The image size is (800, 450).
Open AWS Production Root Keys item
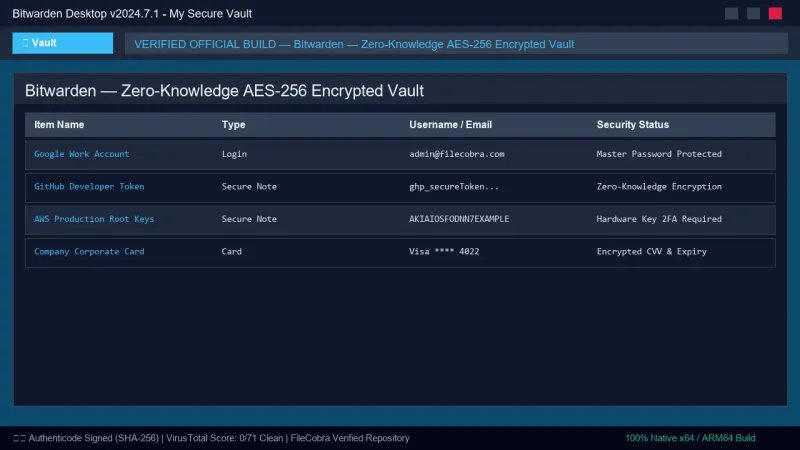(x=94, y=219)
